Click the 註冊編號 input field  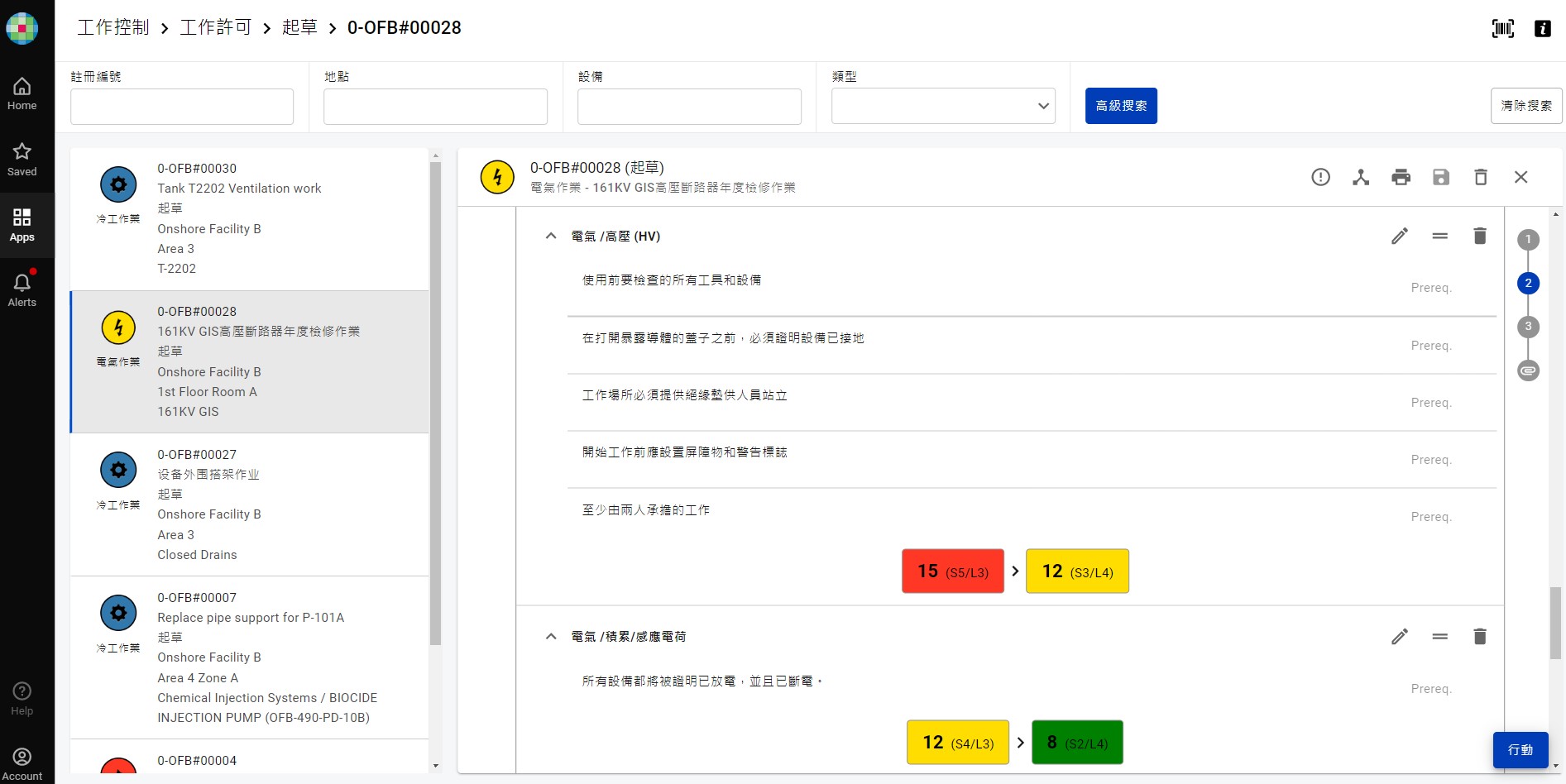[182, 107]
